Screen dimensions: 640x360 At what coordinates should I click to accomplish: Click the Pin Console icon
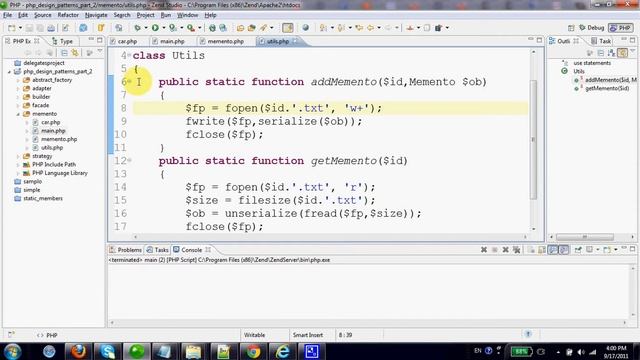pos(578,249)
